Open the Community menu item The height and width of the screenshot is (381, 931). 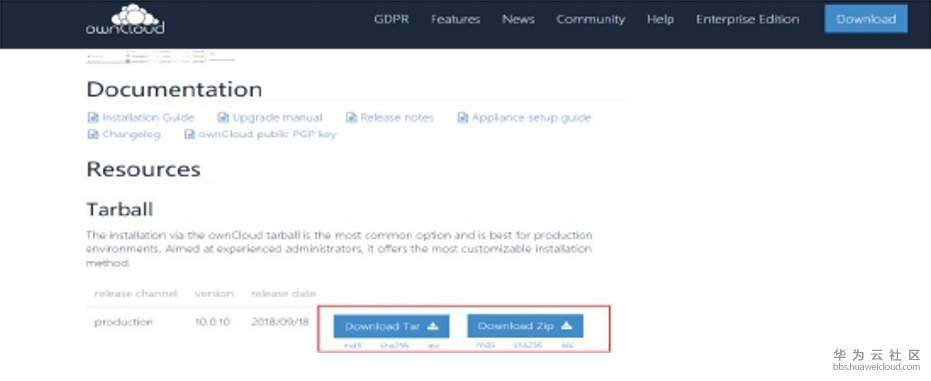coord(590,19)
